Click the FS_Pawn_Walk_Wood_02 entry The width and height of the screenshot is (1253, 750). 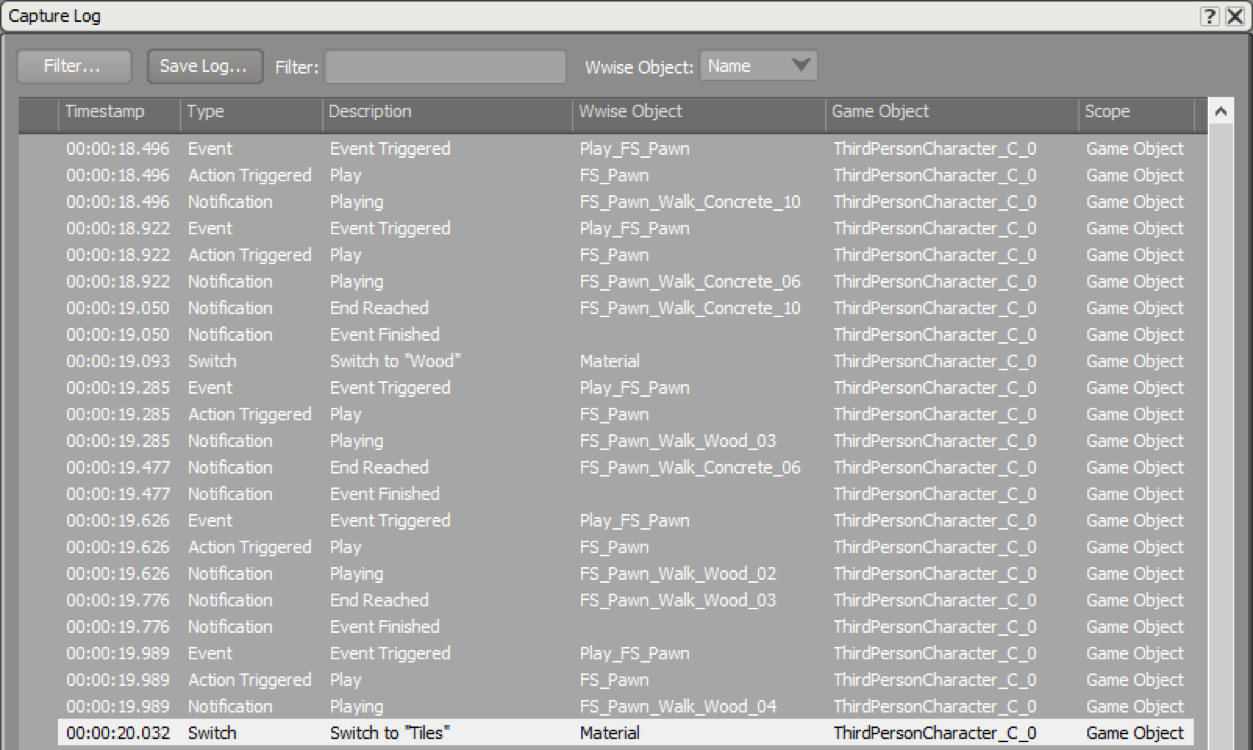click(678, 574)
